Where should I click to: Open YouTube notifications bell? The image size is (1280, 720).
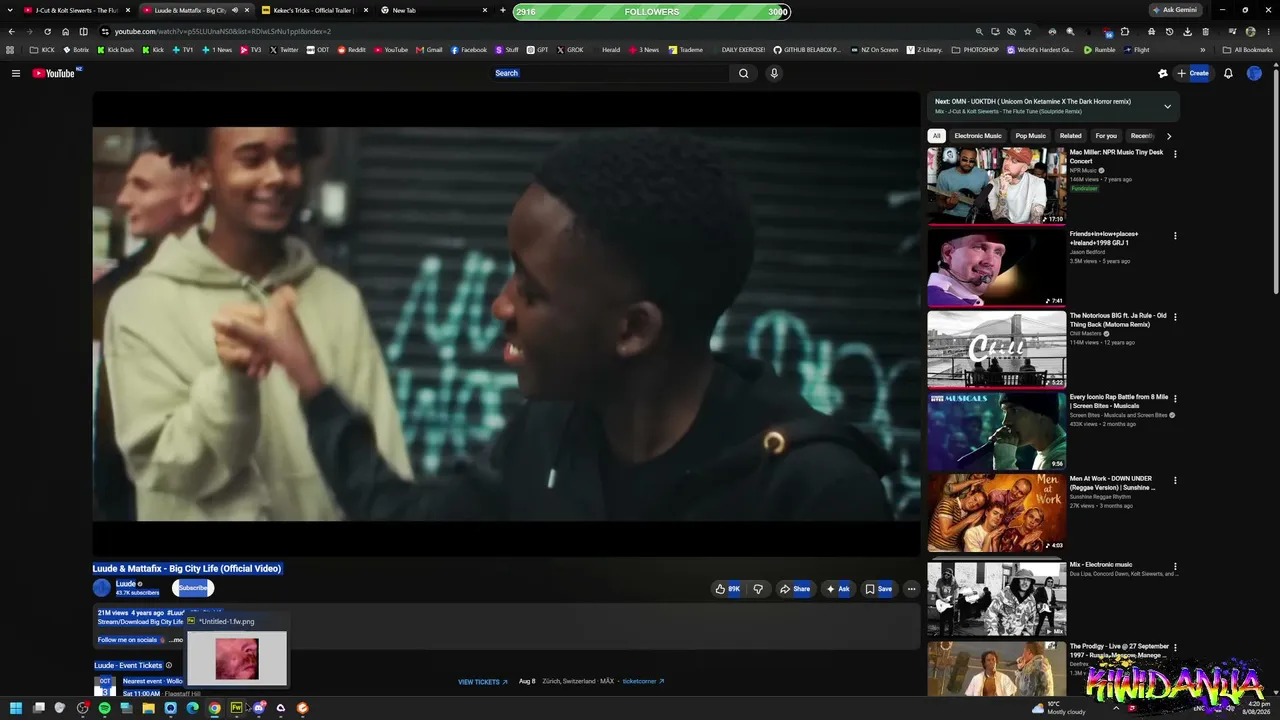[1228, 73]
